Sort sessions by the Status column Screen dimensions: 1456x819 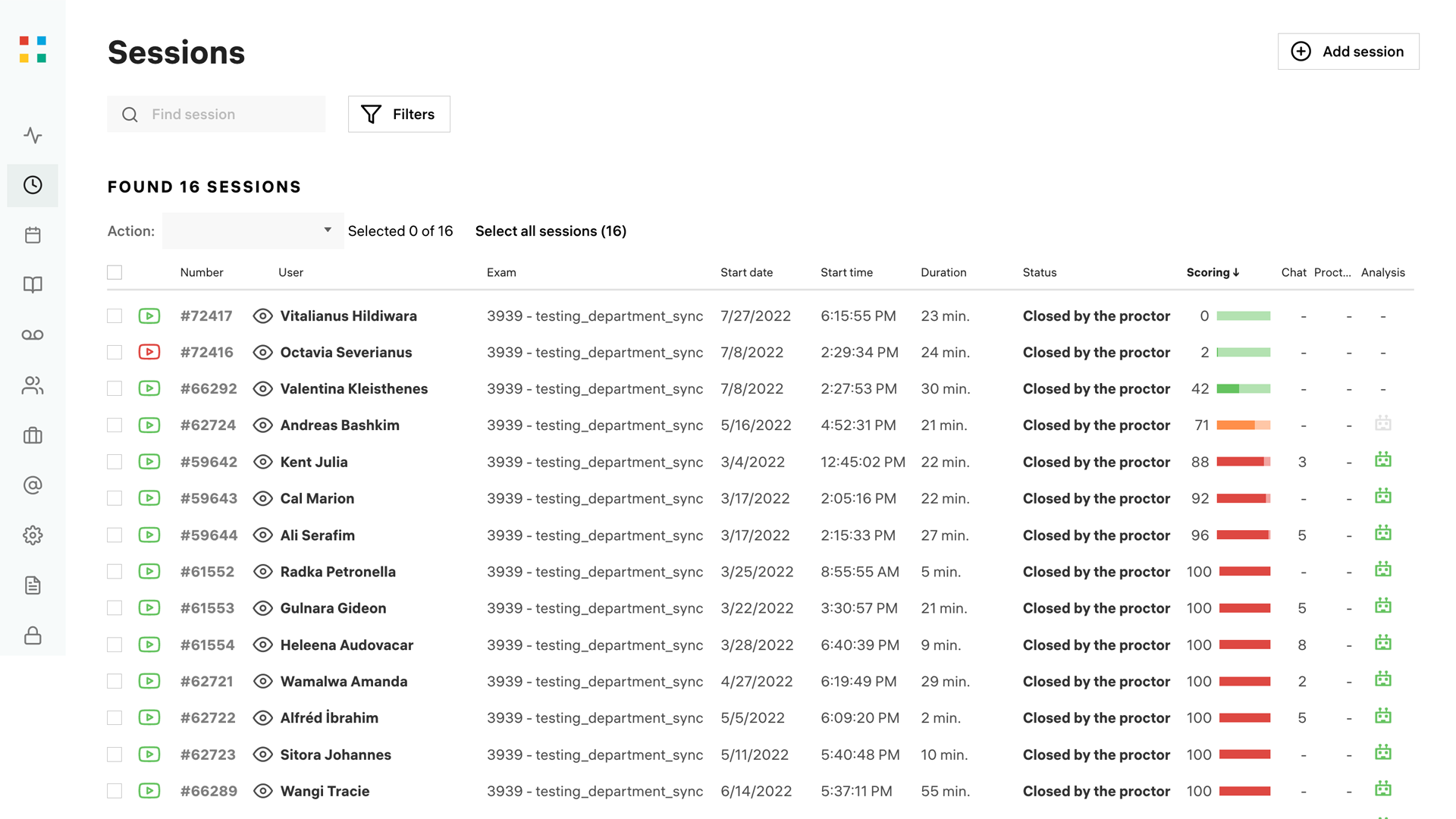tap(1039, 272)
